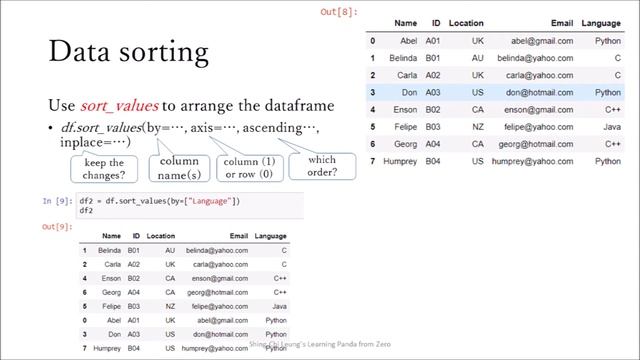
Task: Click 'belinda@yahoo.com' in the Out[9] table
Action: click(217, 250)
